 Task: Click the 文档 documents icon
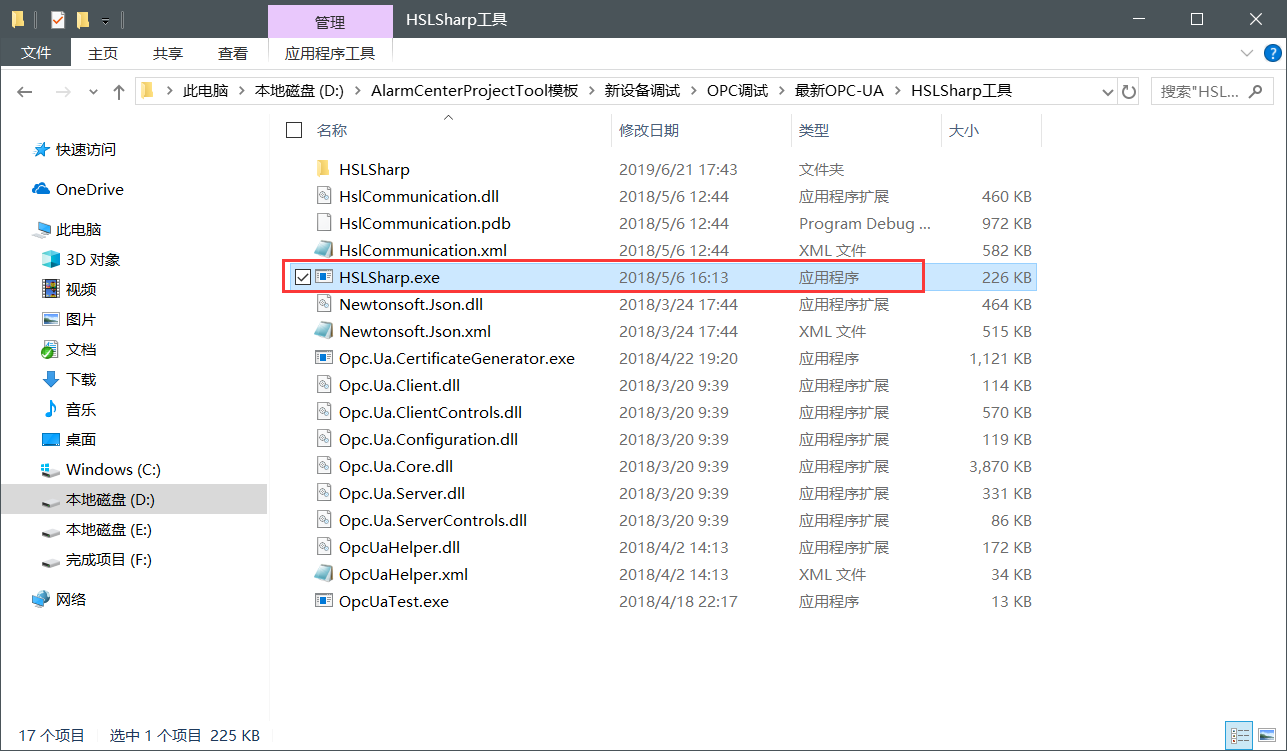(x=51, y=349)
